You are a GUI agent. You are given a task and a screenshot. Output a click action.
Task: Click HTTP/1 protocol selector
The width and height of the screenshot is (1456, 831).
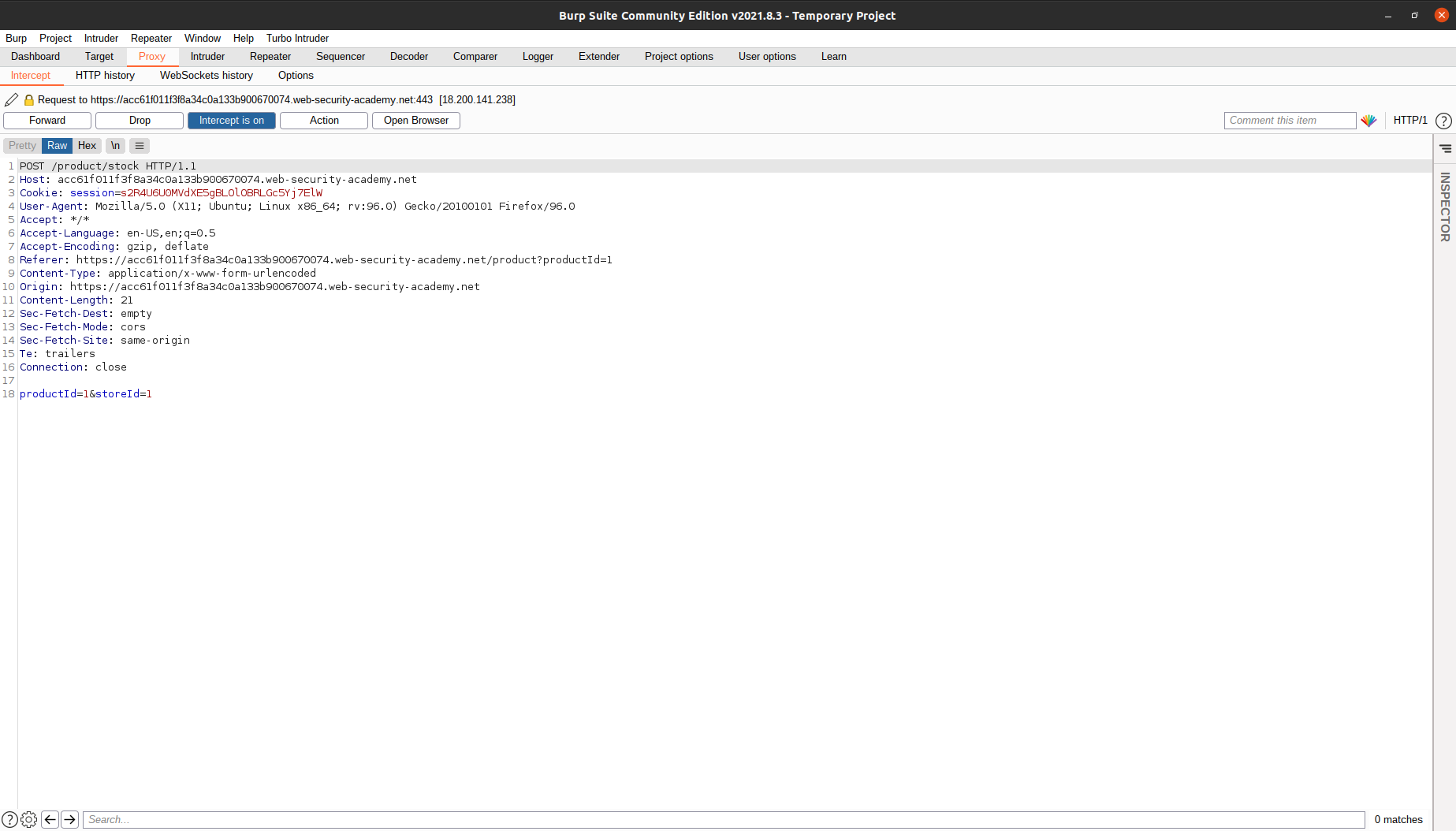pyautogui.click(x=1410, y=121)
